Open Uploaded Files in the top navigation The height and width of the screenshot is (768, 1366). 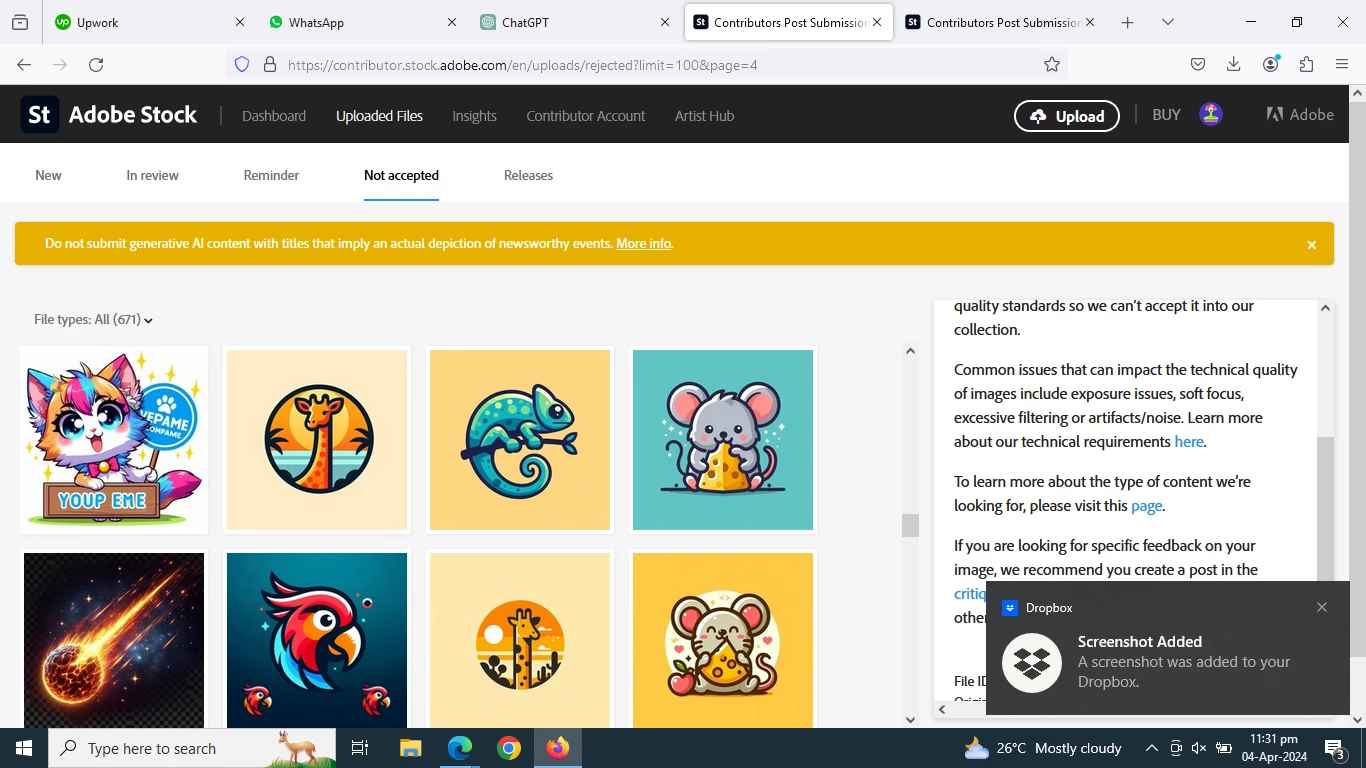pos(379,116)
